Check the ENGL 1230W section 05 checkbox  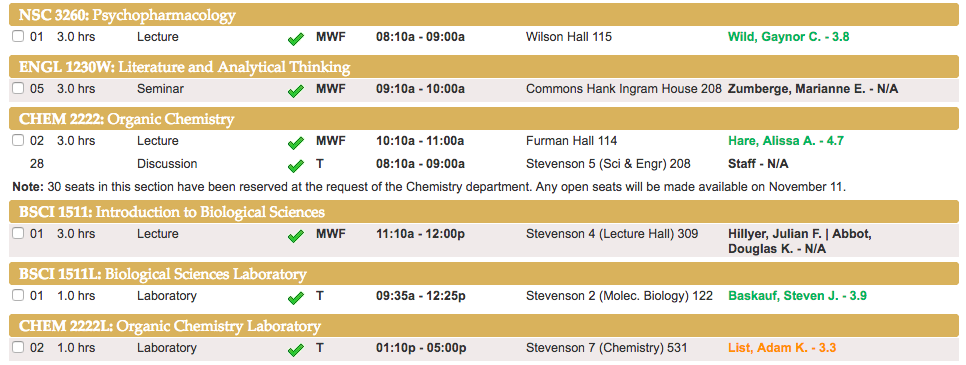click(18, 88)
